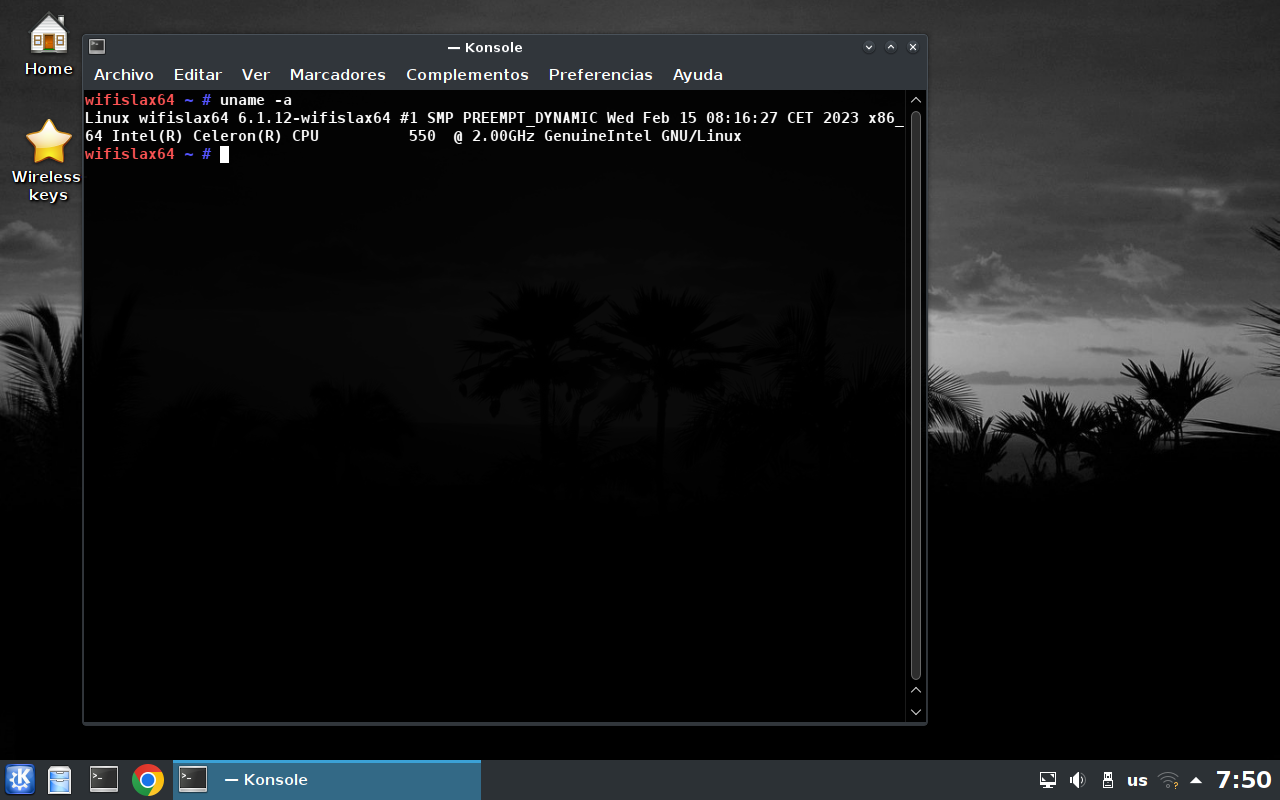Expand hidden system tray icons arrow
The image size is (1280, 800).
point(1196,780)
